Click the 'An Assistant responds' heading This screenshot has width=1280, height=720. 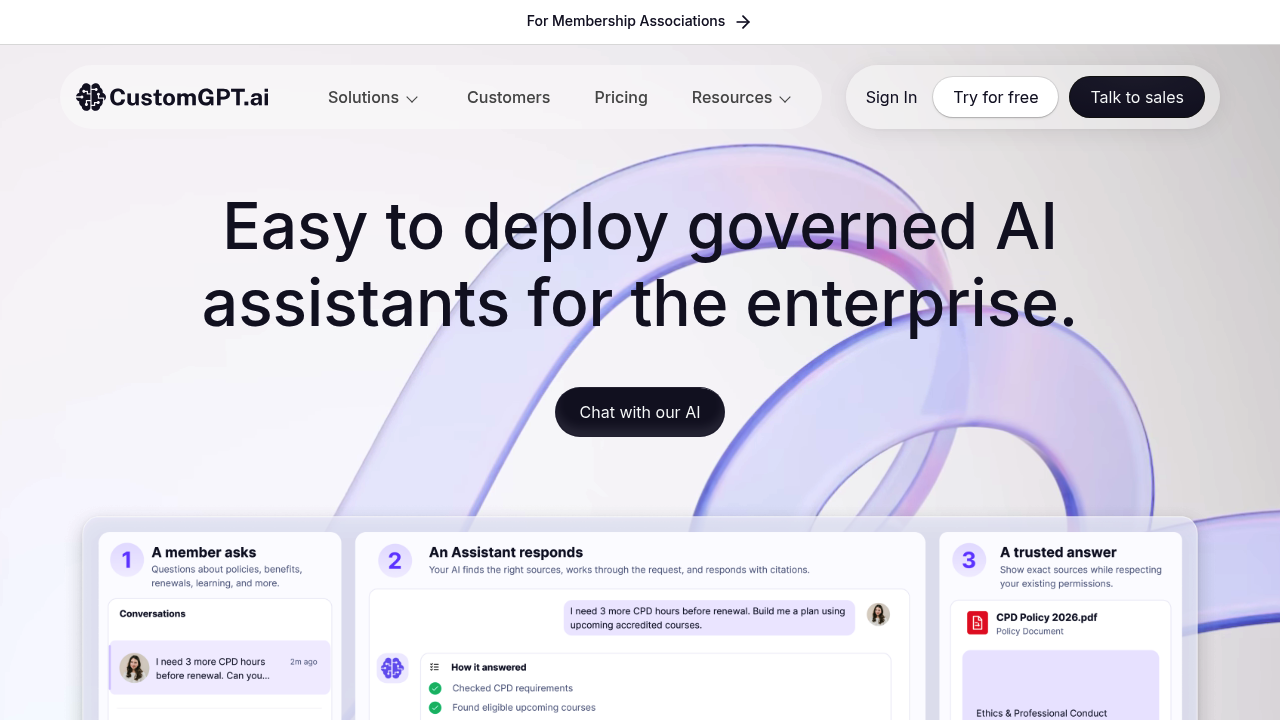pos(506,552)
